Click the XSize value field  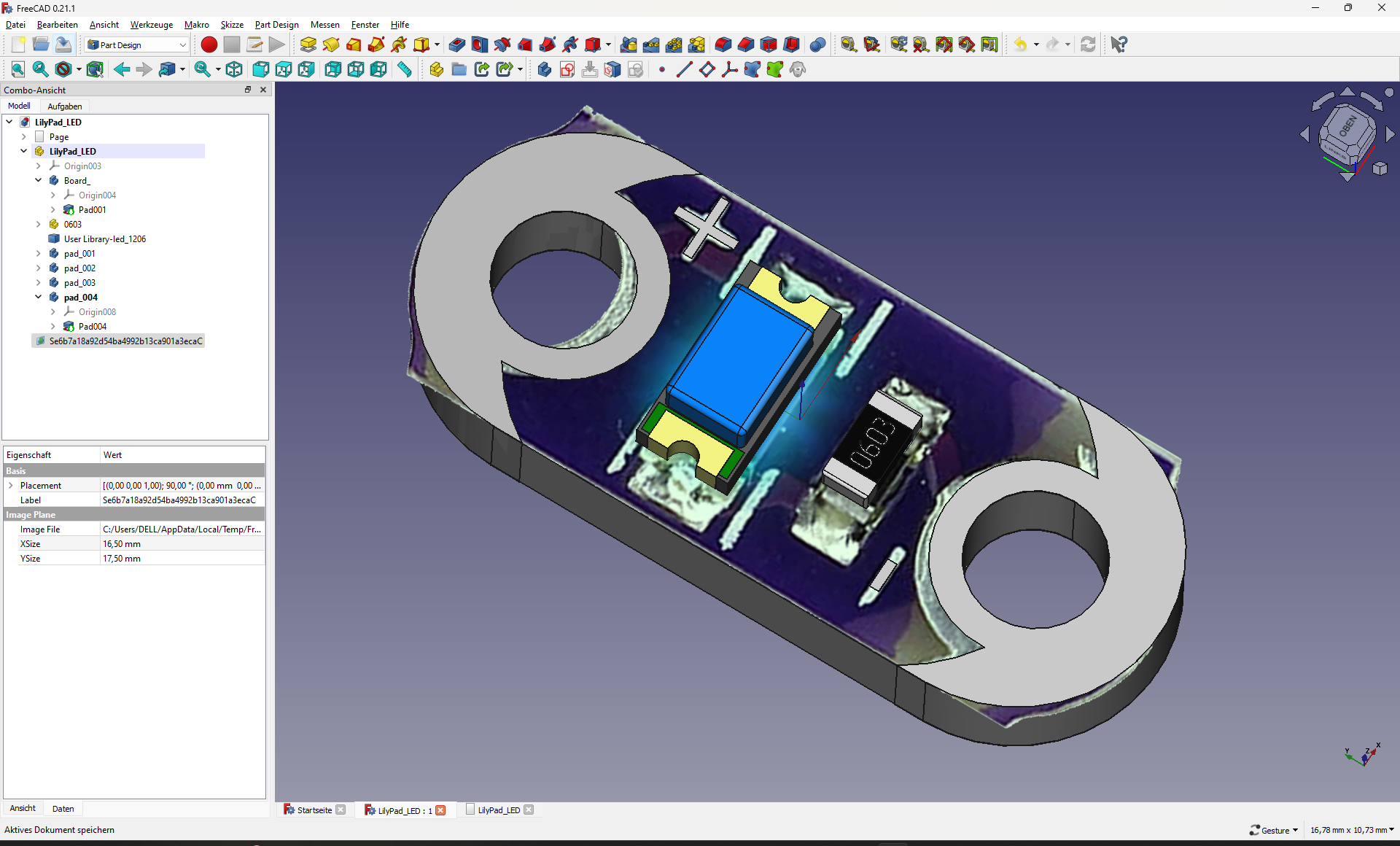click(182, 543)
